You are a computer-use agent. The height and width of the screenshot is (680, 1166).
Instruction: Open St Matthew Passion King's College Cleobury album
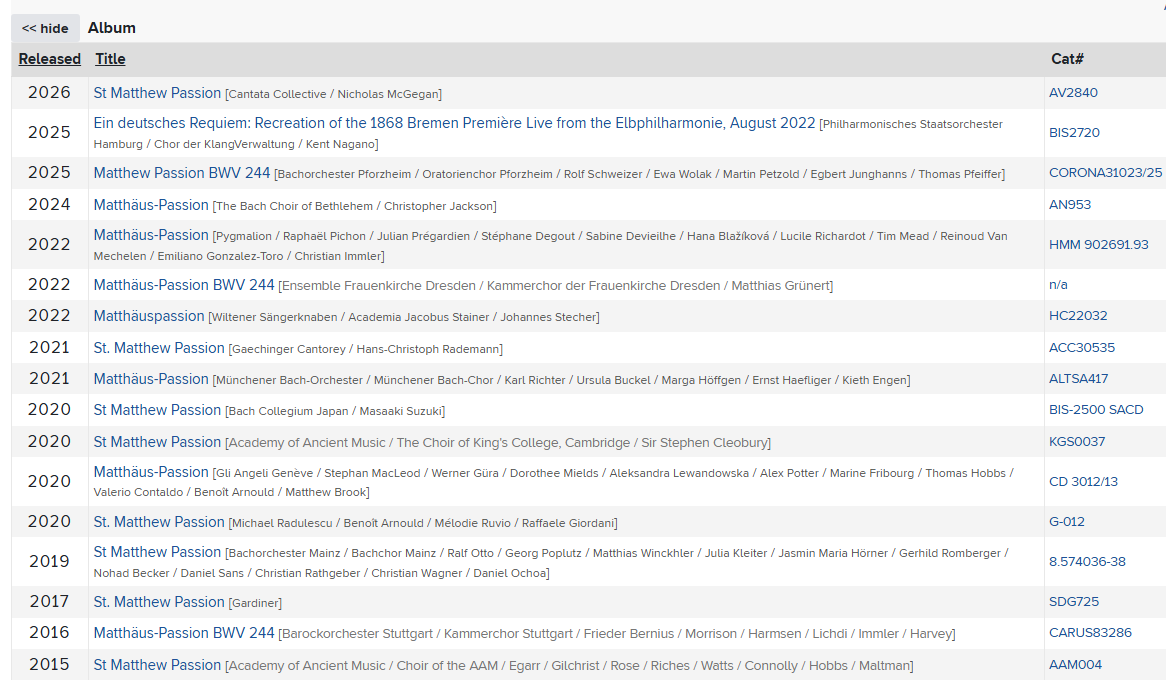(x=157, y=442)
